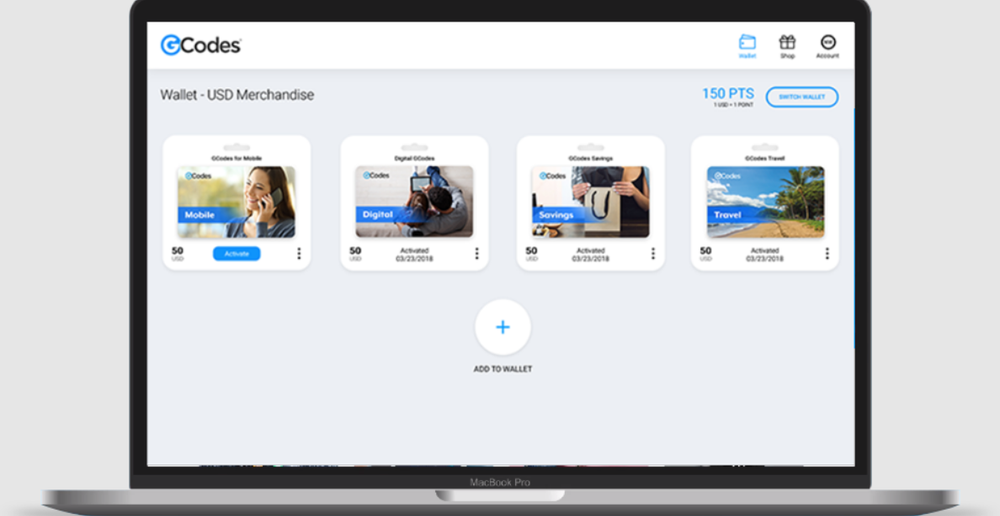This screenshot has width=1000, height=516.
Task: Click the GCodes Travel title
Action: [765, 158]
